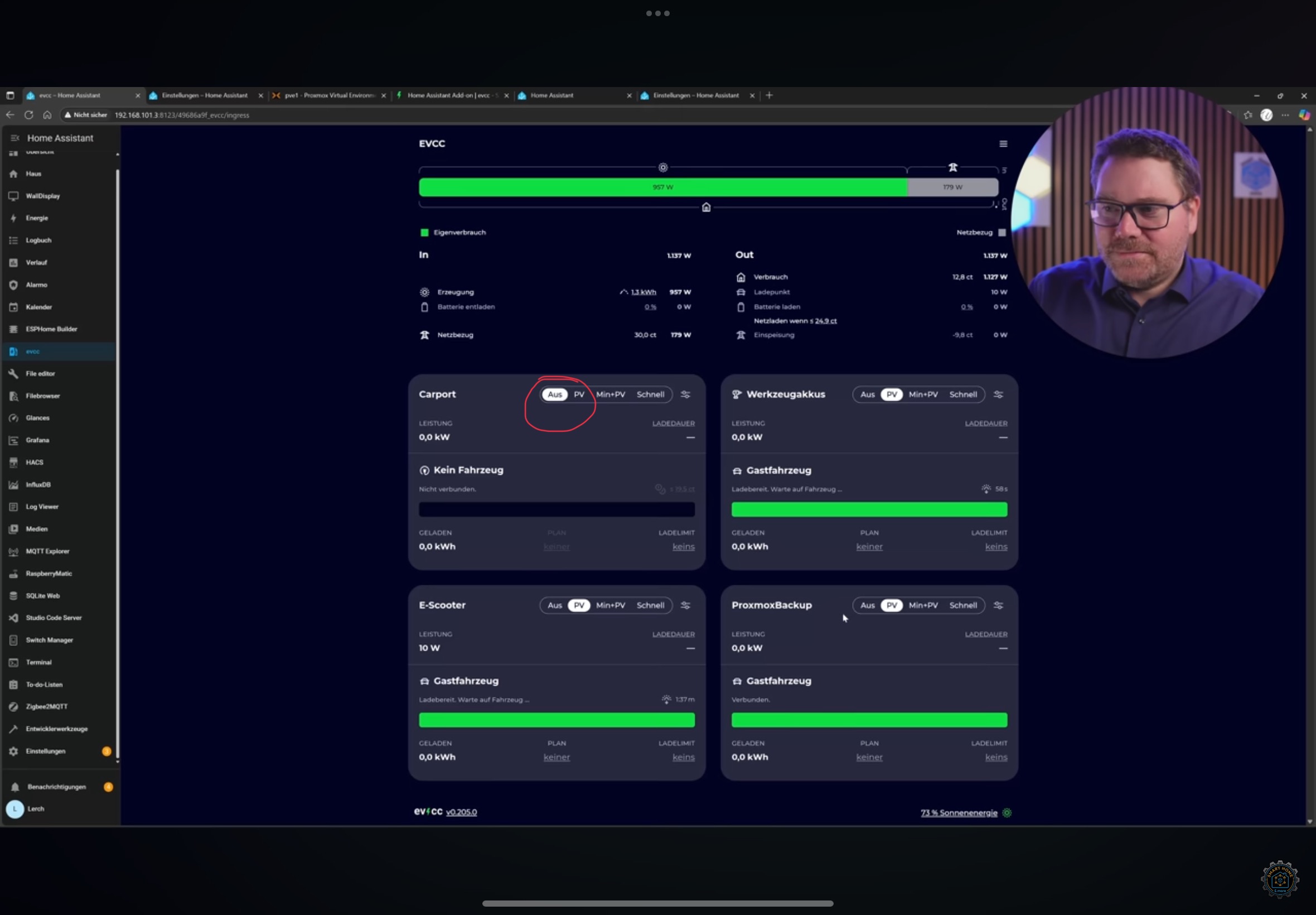This screenshot has width=1316, height=915.
Task: Choose Min+PV mode for ProxmoxBackup
Action: coord(923,605)
